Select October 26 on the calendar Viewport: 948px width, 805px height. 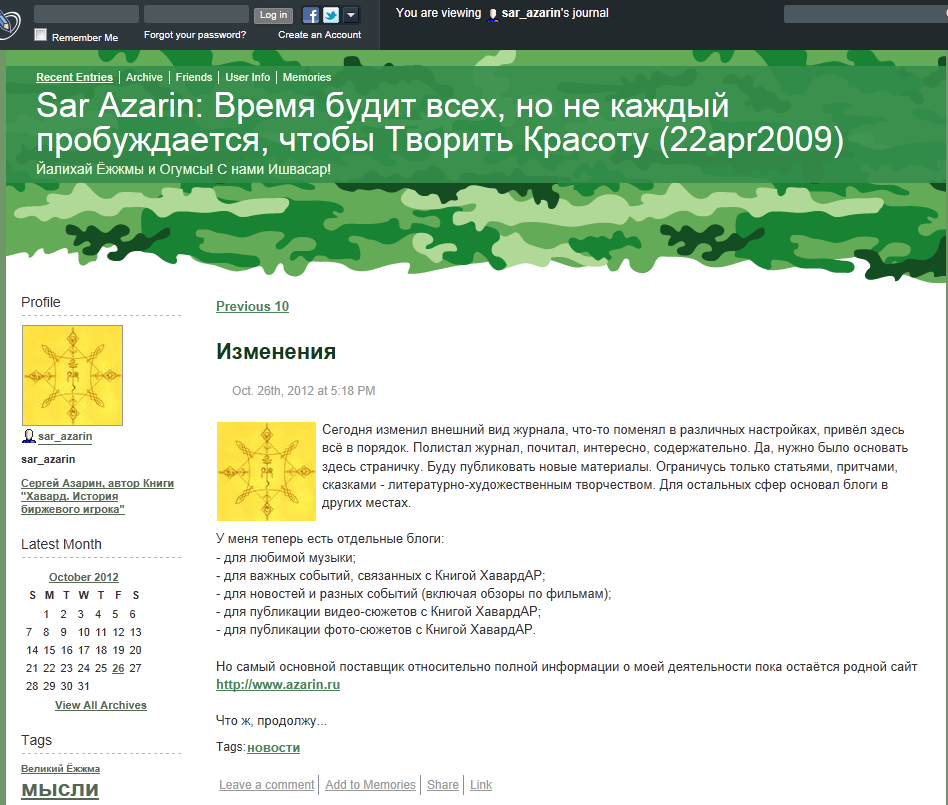click(x=117, y=667)
